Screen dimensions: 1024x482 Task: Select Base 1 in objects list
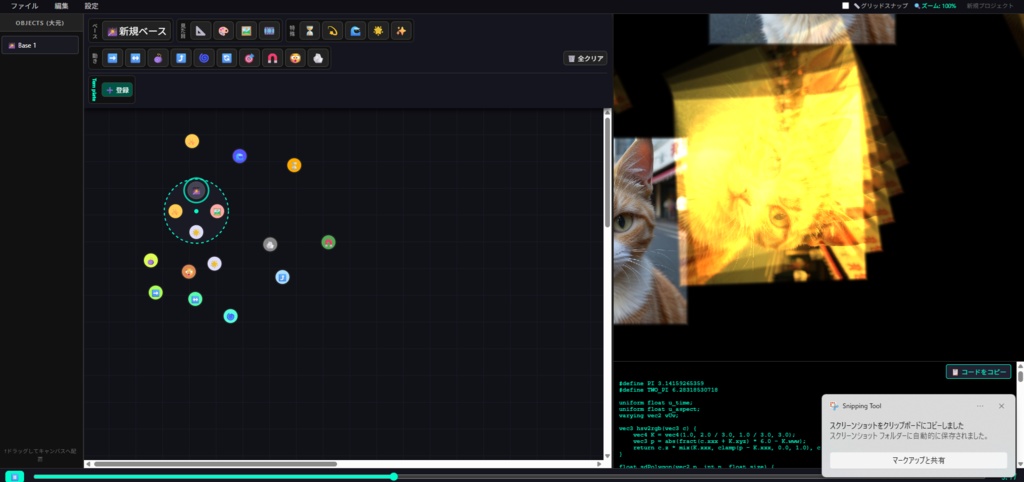pos(40,45)
